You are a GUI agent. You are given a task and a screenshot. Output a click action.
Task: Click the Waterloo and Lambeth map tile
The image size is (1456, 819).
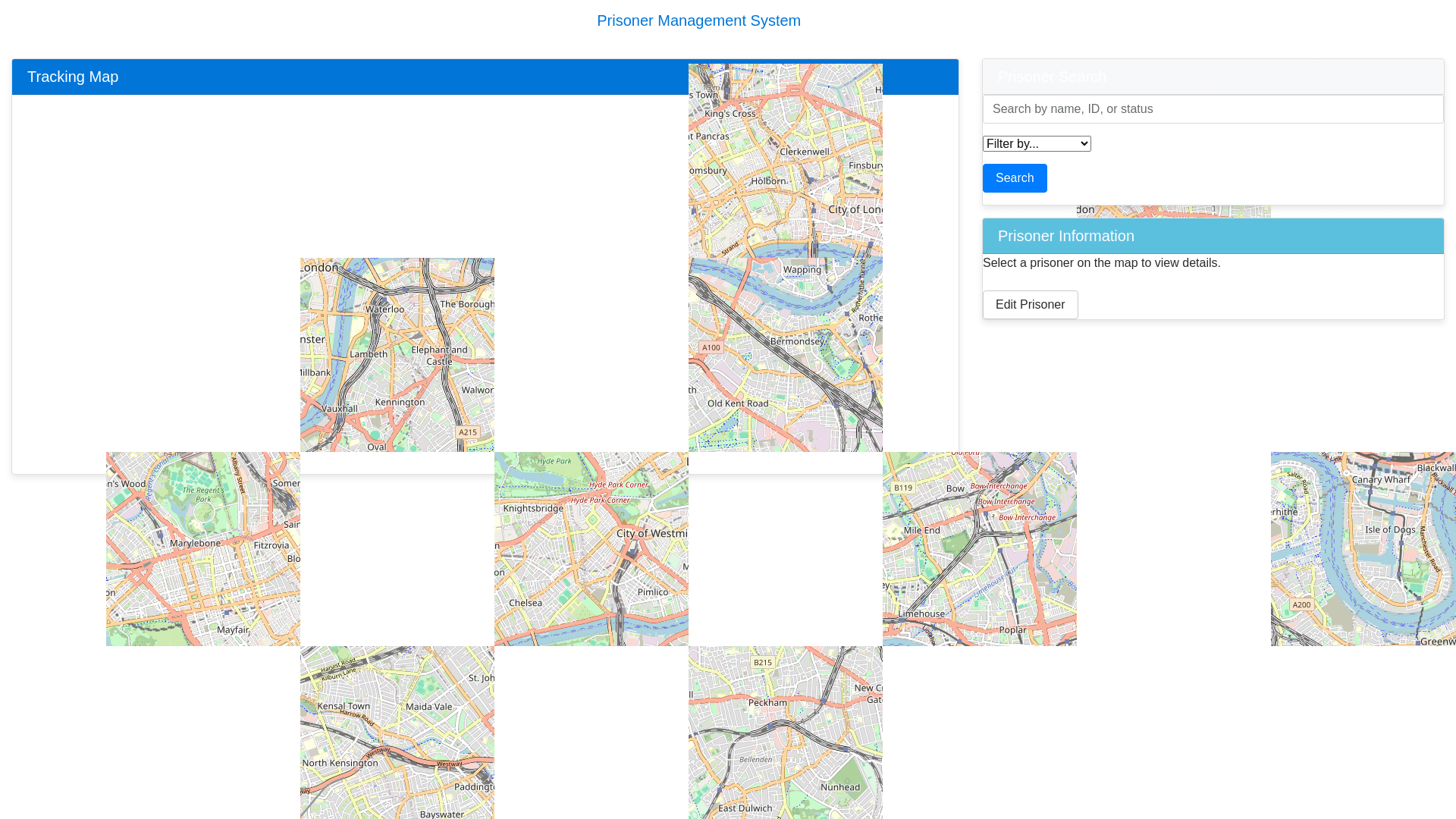(x=397, y=355)
